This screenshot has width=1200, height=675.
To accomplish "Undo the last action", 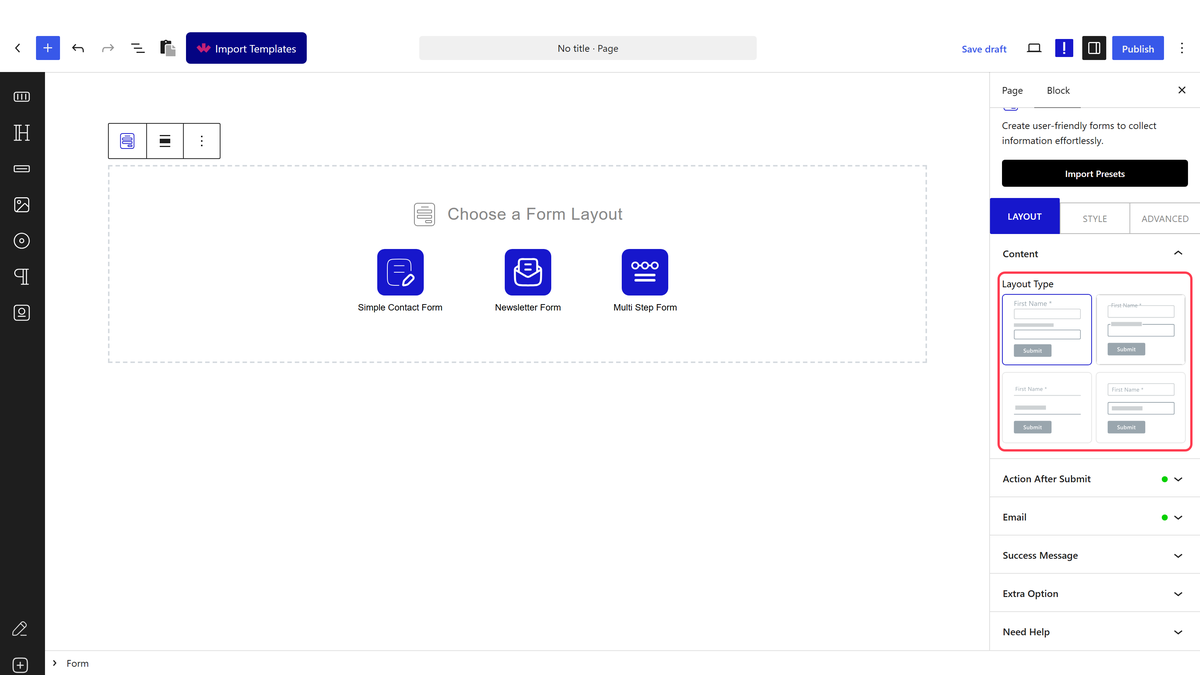I will [x=78, y=48].
